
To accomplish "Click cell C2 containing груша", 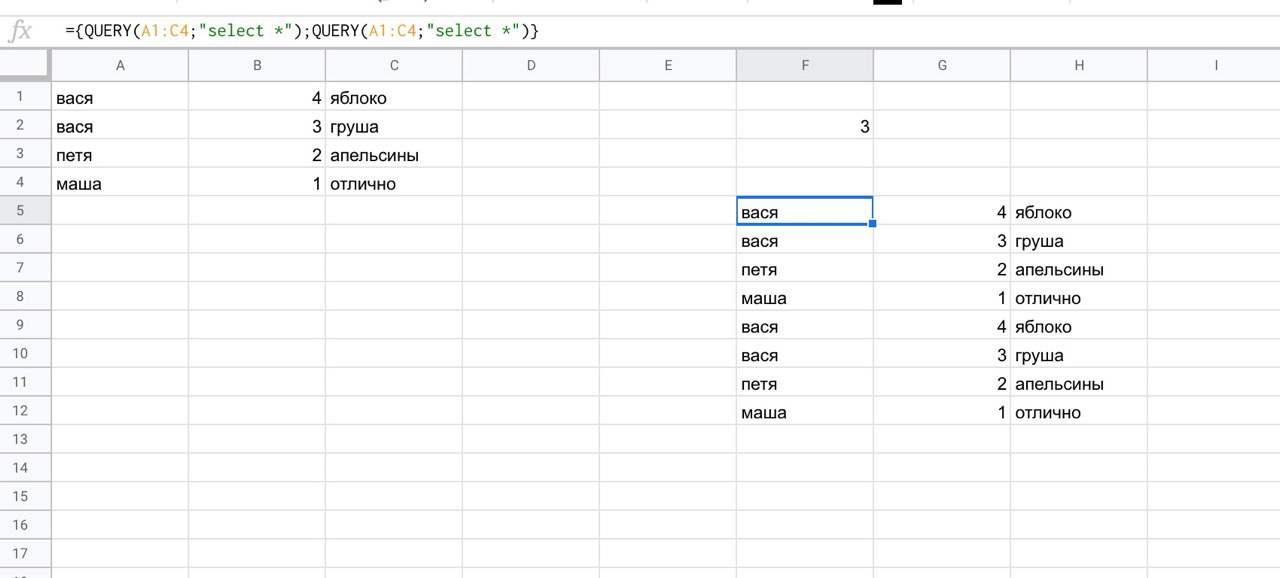I will 394,127.
